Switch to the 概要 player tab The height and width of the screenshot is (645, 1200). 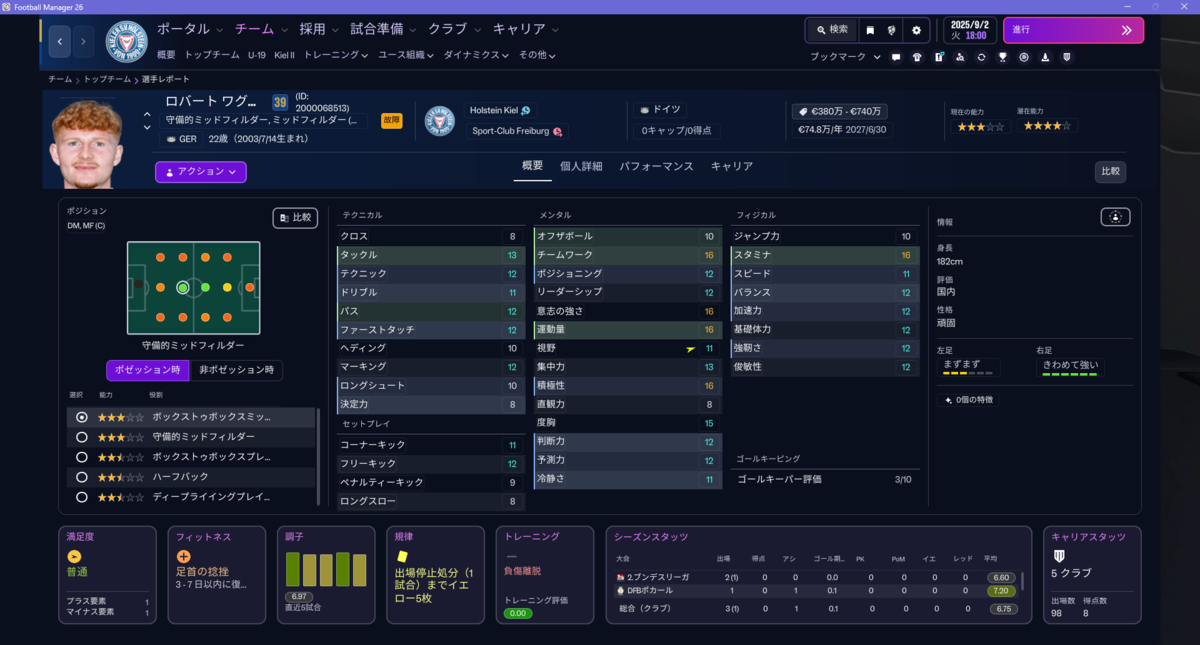click(x=533, y=166)
